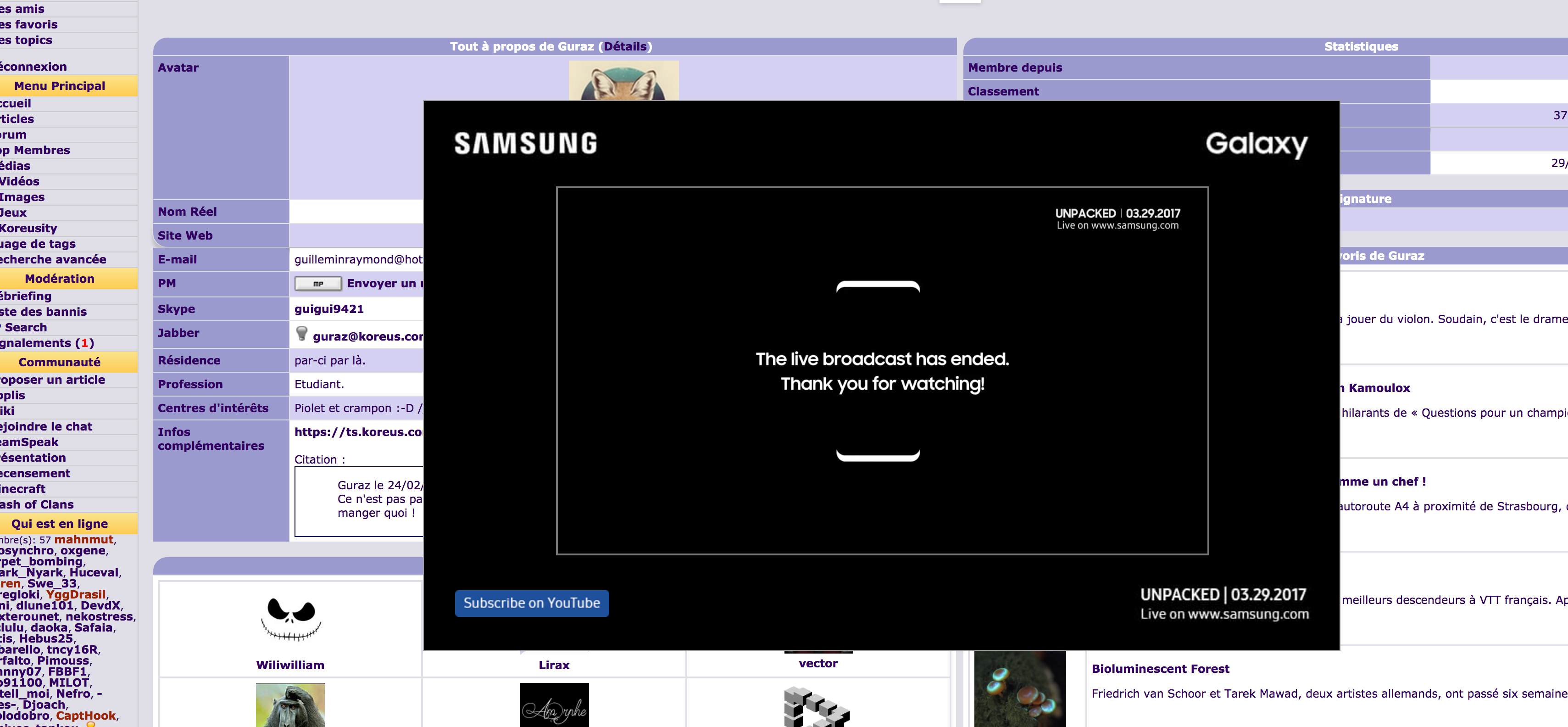1568x727 pixels.
Task: Click the Galaxy logo in the ad
Action: pyautogui.click(x=1256, y=144)
